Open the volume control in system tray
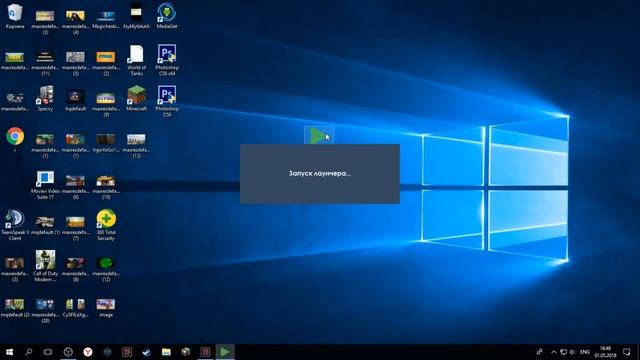The image size is (640, 360). tap(573, 352)
